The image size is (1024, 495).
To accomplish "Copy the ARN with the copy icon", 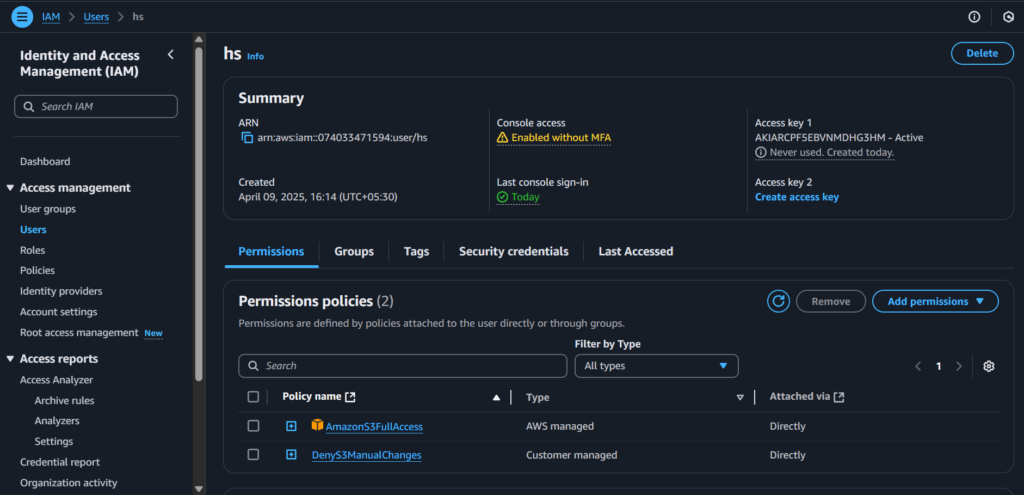I will tap(247, 138).
